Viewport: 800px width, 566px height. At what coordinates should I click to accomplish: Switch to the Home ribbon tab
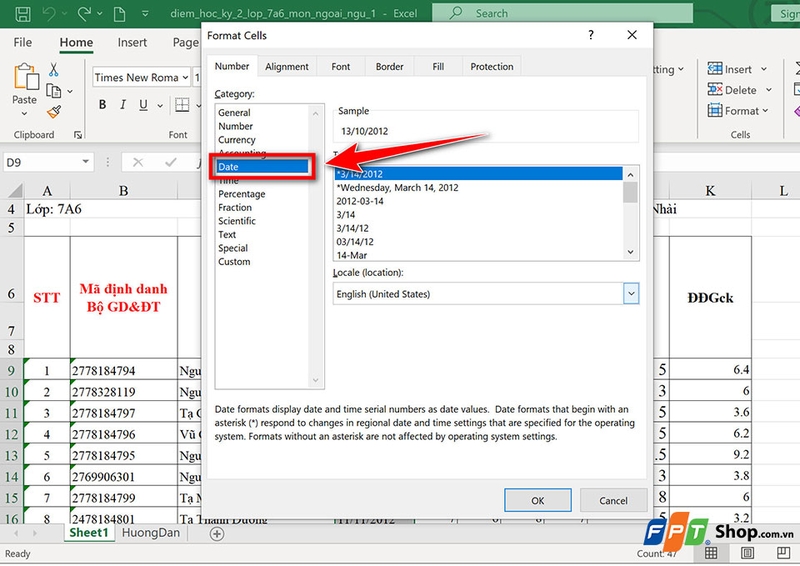click(76, 42)
